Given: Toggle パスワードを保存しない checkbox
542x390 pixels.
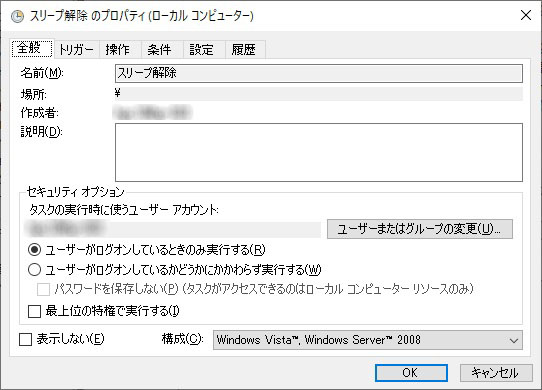Looking at the screenshot, I should [43, 289].
